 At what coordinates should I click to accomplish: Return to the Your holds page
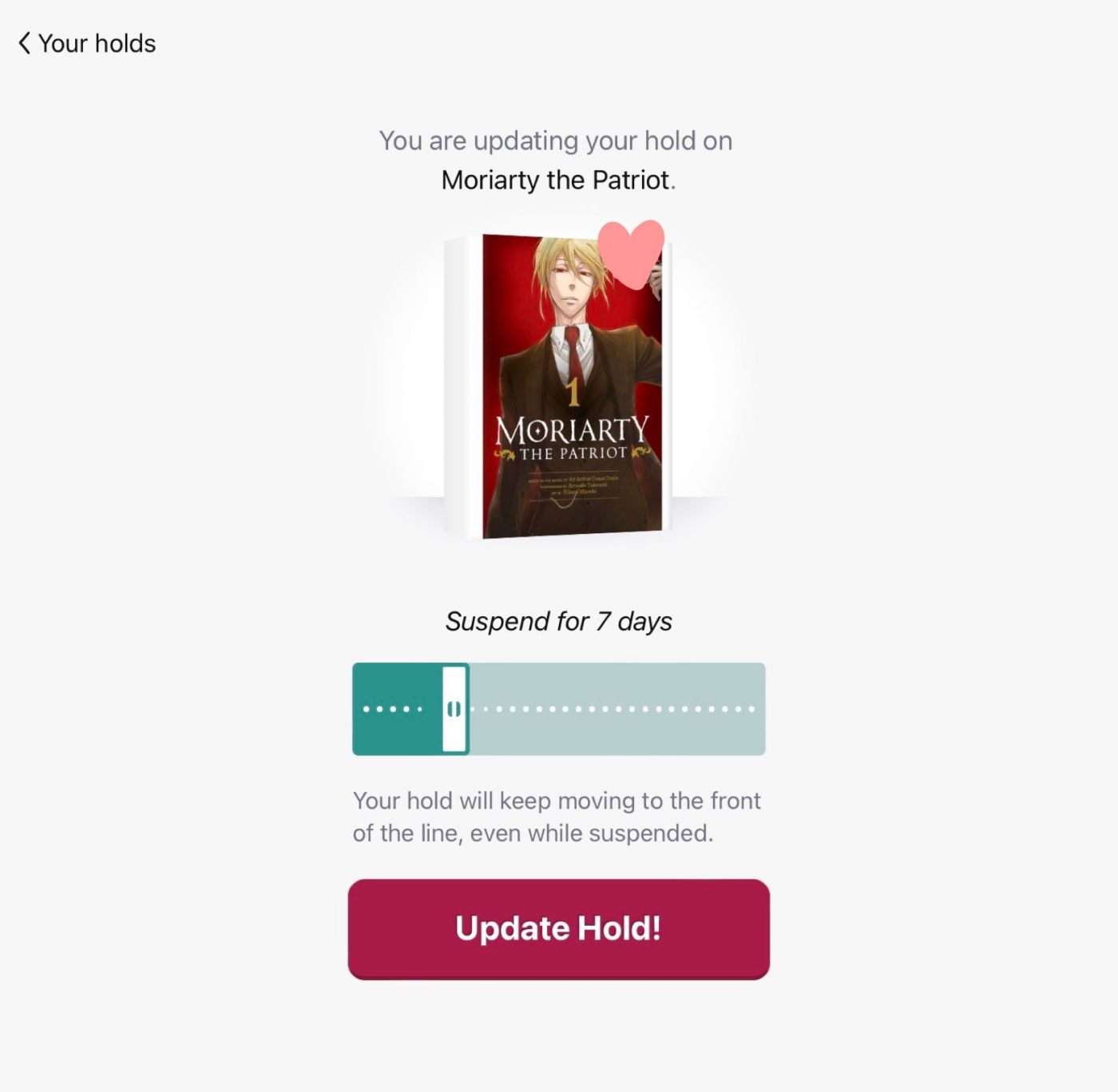pyautogui.click(x=97, y=43)
